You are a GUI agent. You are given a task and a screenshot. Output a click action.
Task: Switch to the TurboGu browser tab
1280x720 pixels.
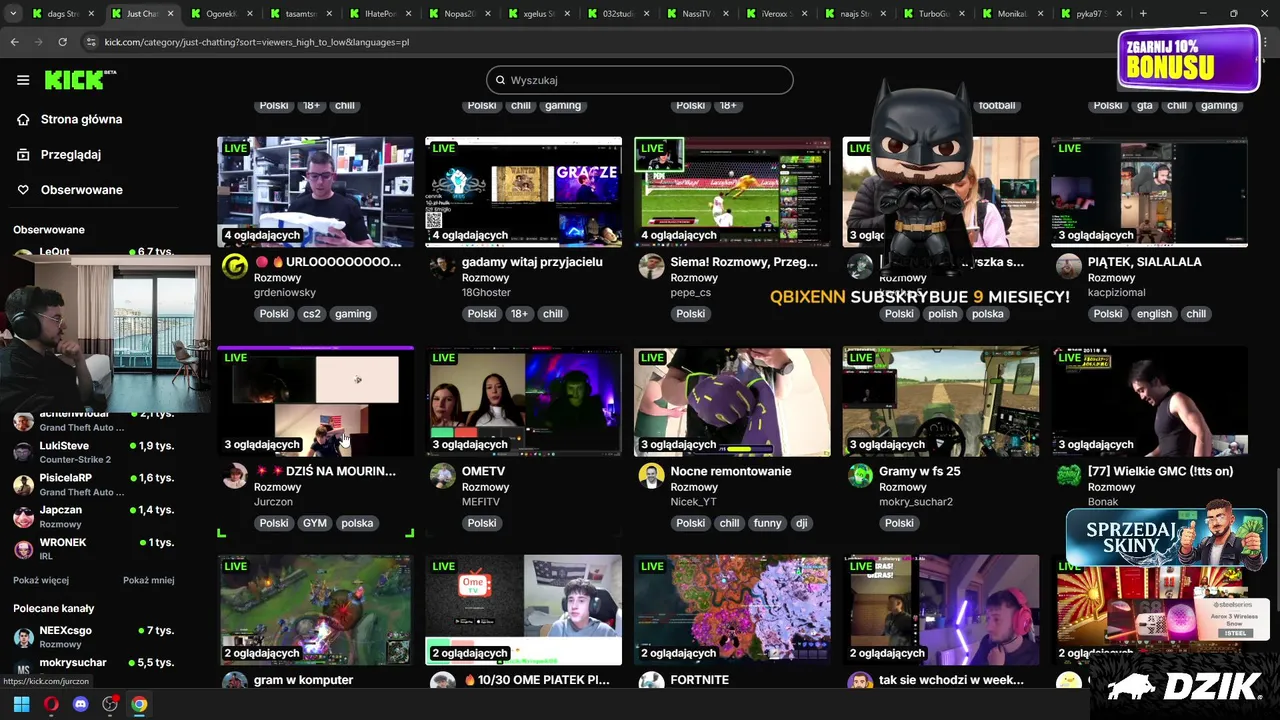[x=935, y=14]
